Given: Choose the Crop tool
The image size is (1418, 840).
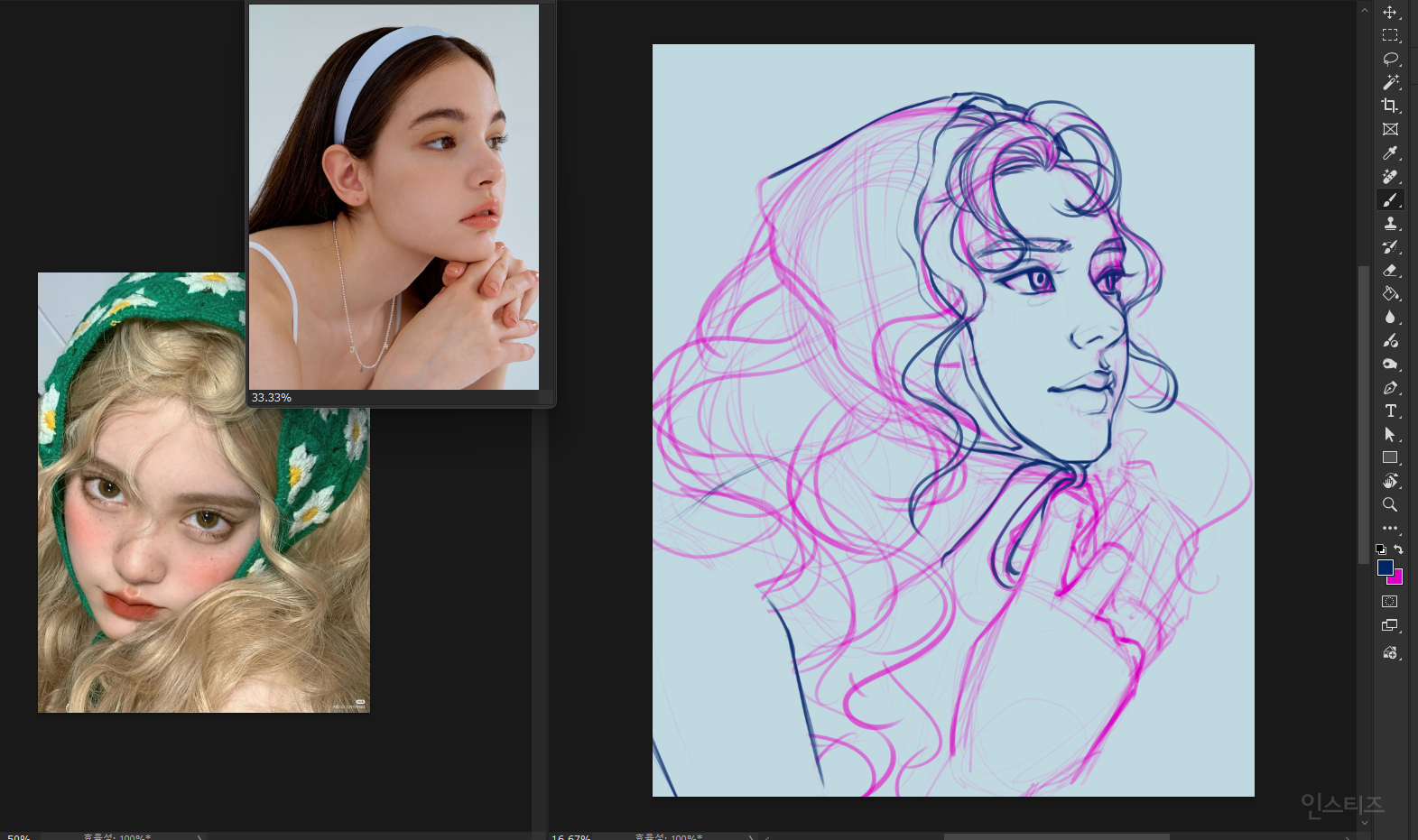Looking at the screenshot, I should [x=1390, y=106].
